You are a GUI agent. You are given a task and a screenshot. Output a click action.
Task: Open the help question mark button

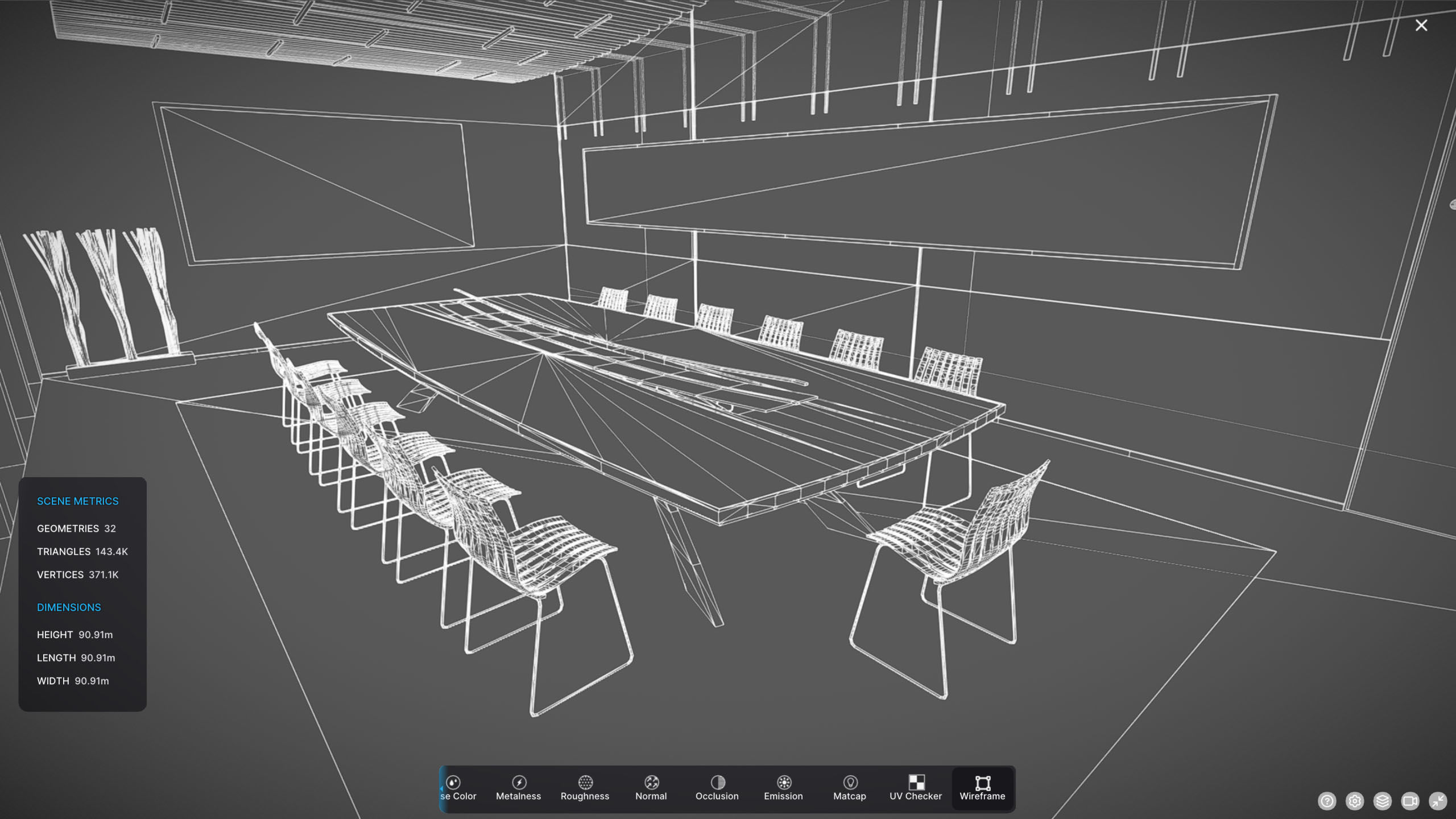coord(1327,801)
